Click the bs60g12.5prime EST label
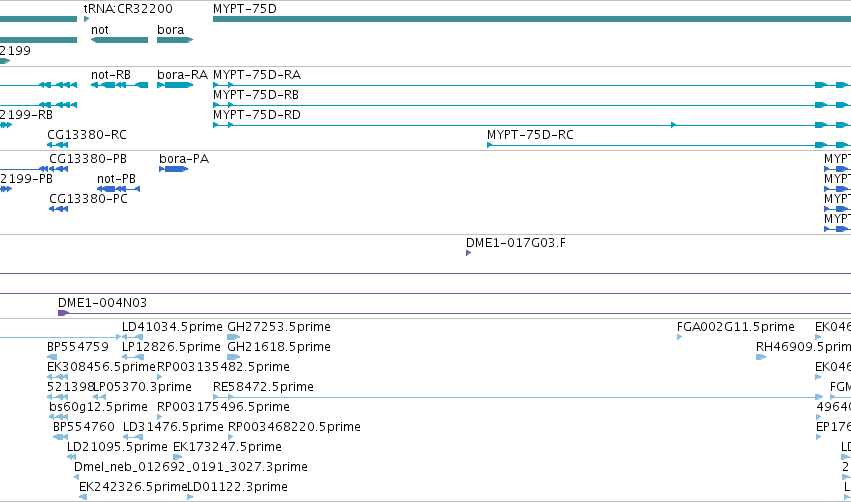 [x=98, y=407]
